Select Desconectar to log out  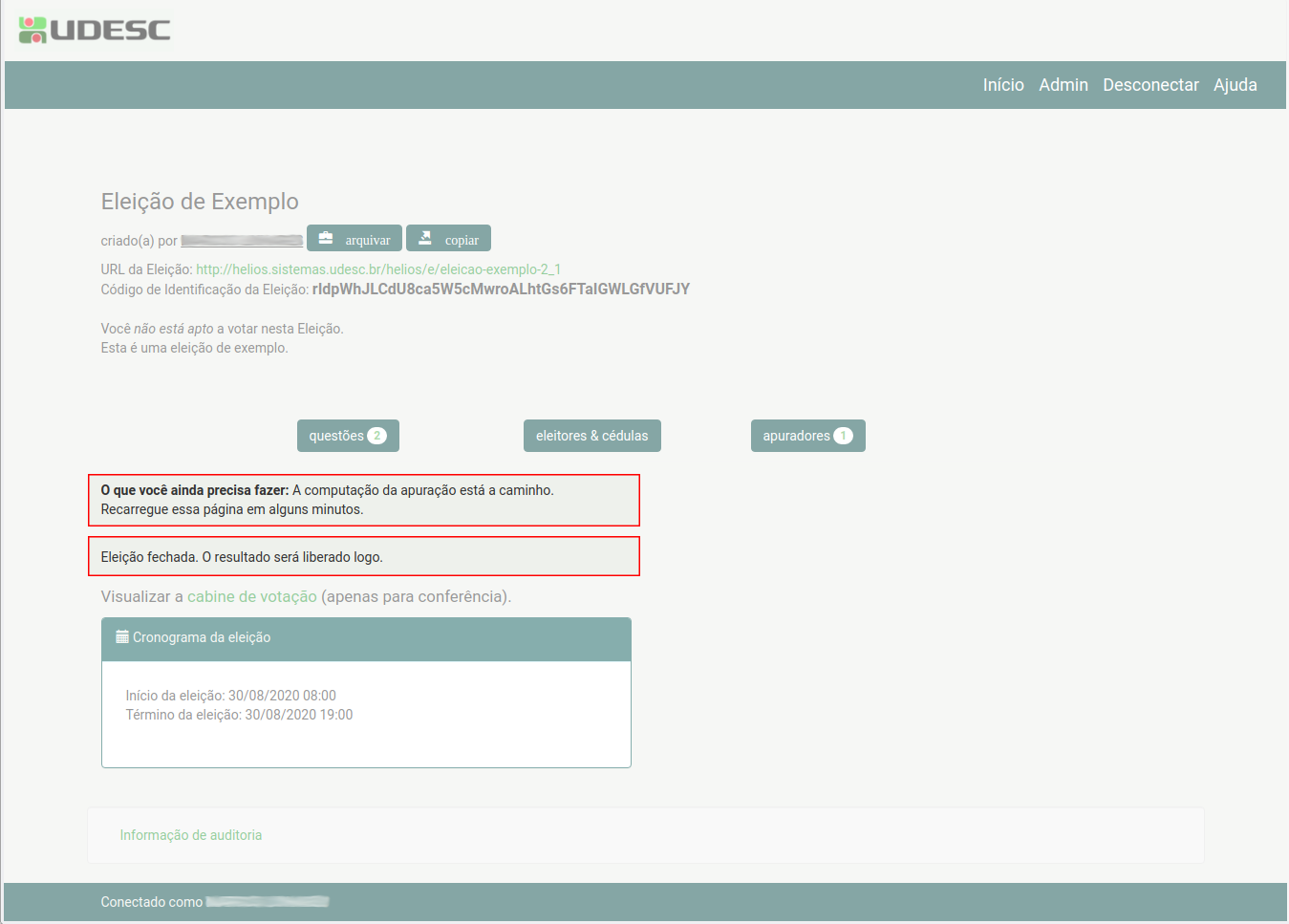pyautogui.click(x=1150, y=85)
